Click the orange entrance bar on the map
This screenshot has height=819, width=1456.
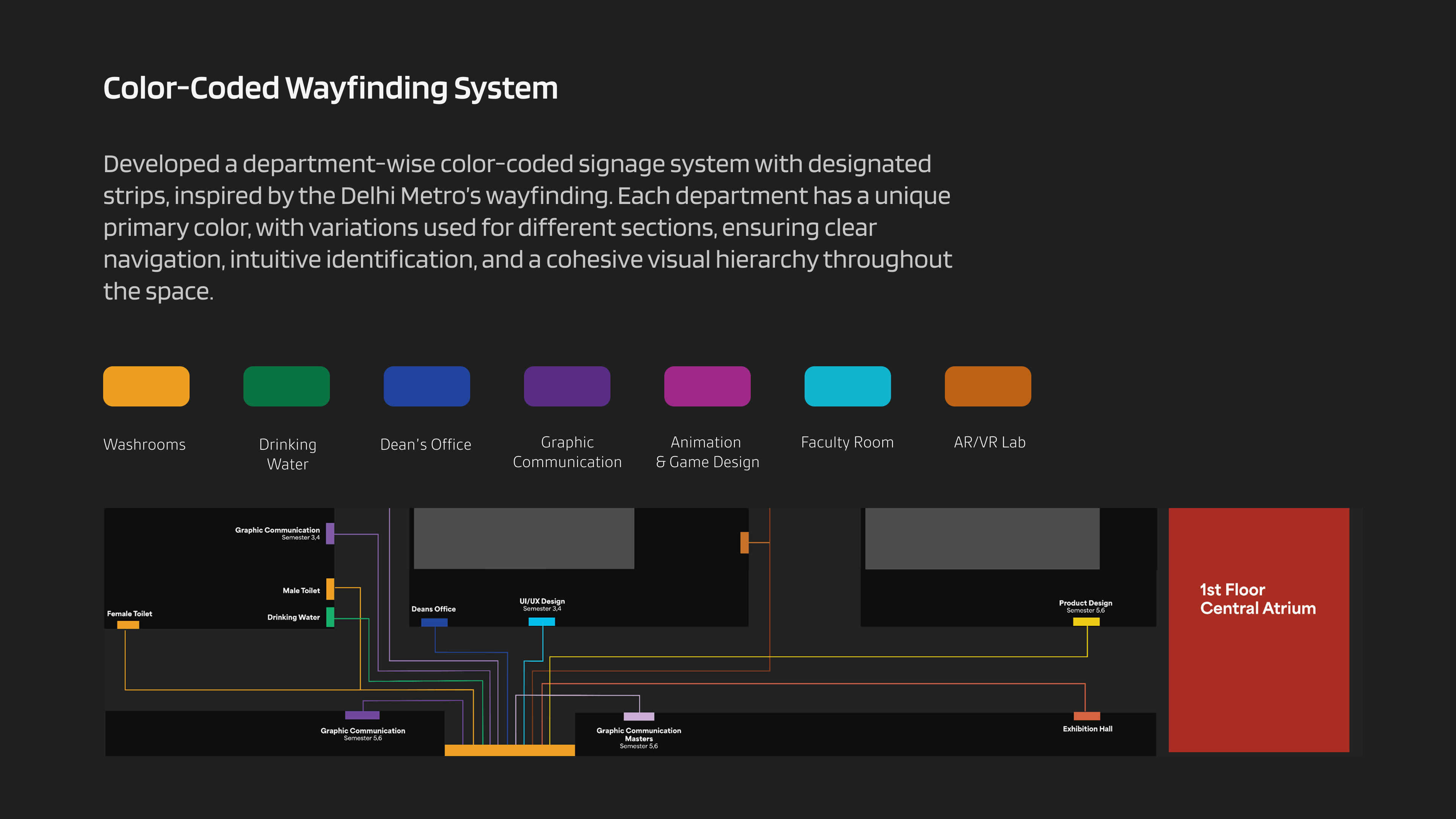pyautogui.click(x=509, y=750)
